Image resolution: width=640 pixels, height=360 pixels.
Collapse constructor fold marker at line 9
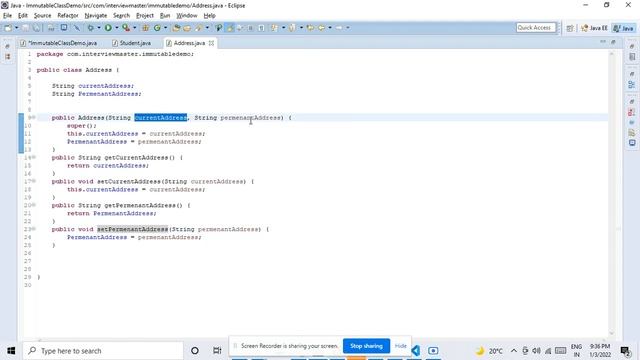point(34,118)
